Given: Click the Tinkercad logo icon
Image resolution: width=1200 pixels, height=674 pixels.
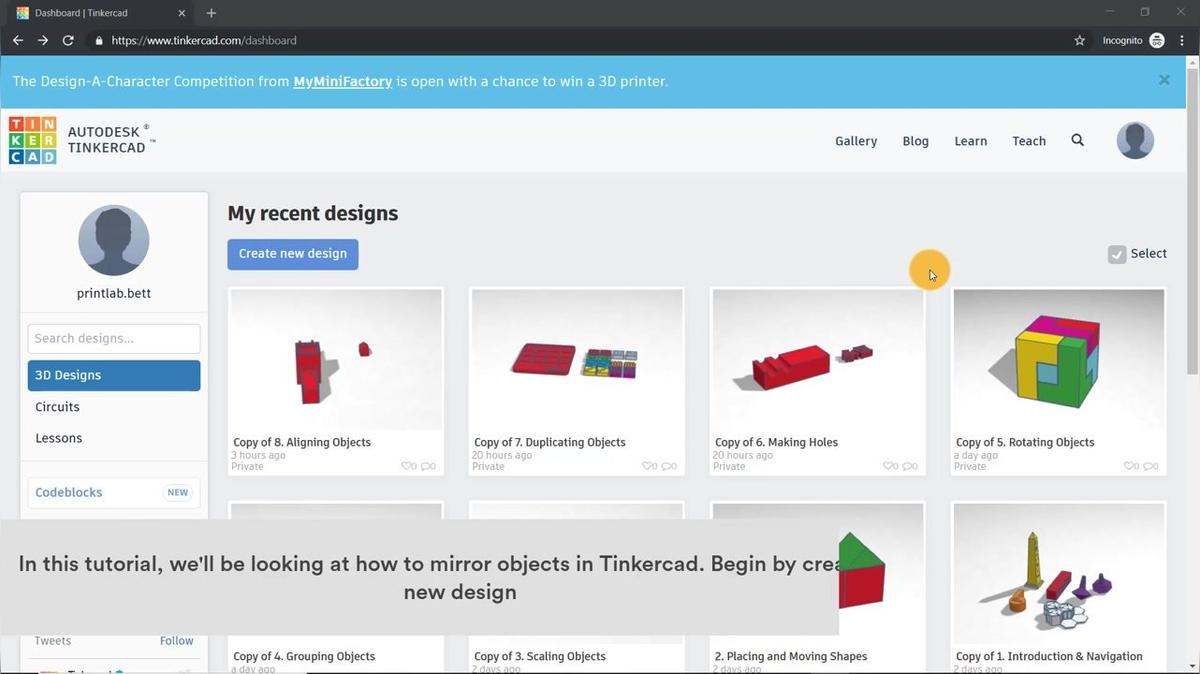Looking at the screenshot, I should click(32, 140).
